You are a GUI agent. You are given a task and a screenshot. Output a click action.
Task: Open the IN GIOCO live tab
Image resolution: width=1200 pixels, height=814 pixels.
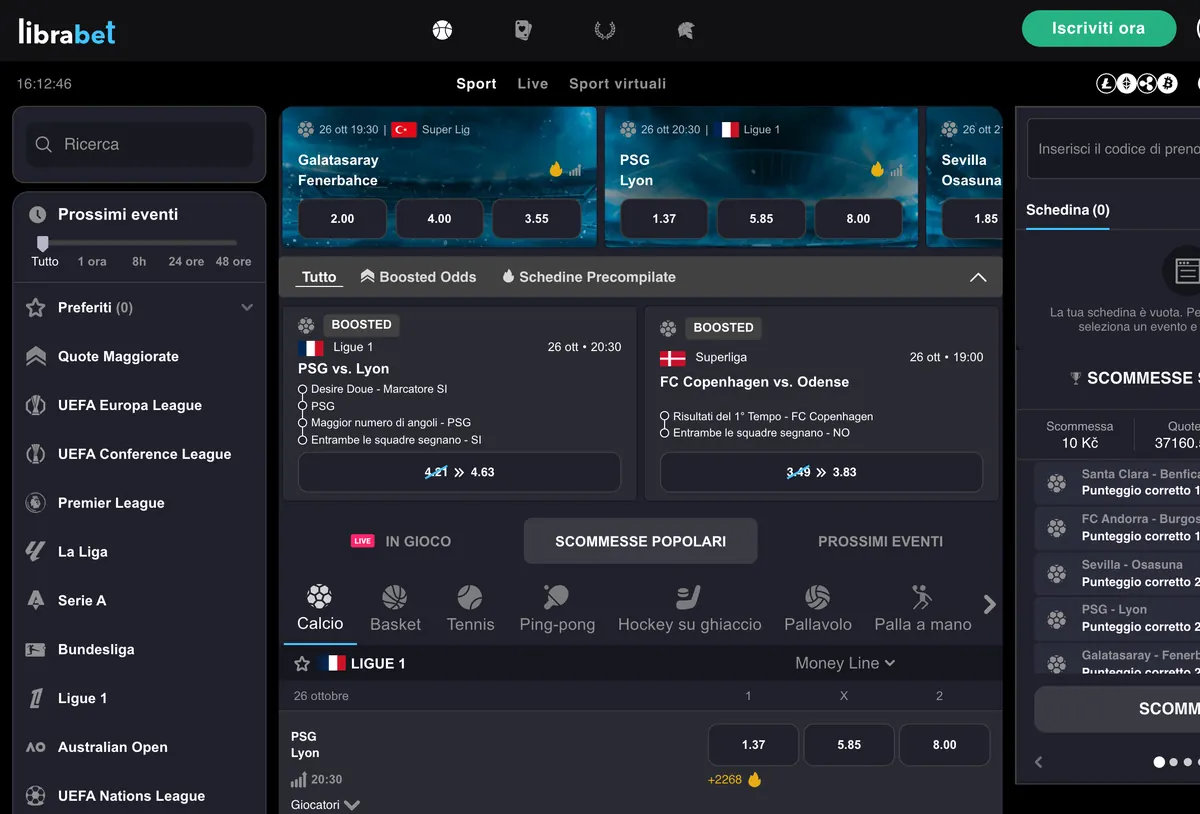(400, 541)
